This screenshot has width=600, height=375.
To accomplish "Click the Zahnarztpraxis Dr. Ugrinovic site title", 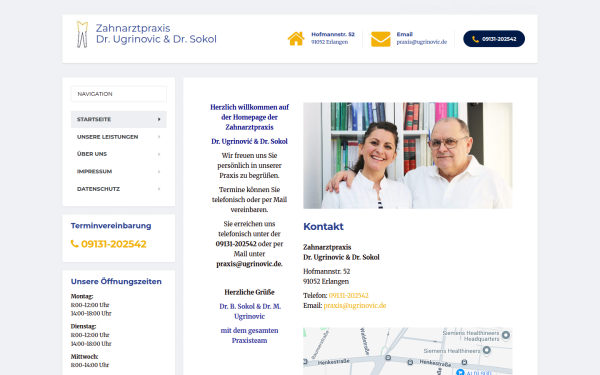I will (x=156, y=34).
